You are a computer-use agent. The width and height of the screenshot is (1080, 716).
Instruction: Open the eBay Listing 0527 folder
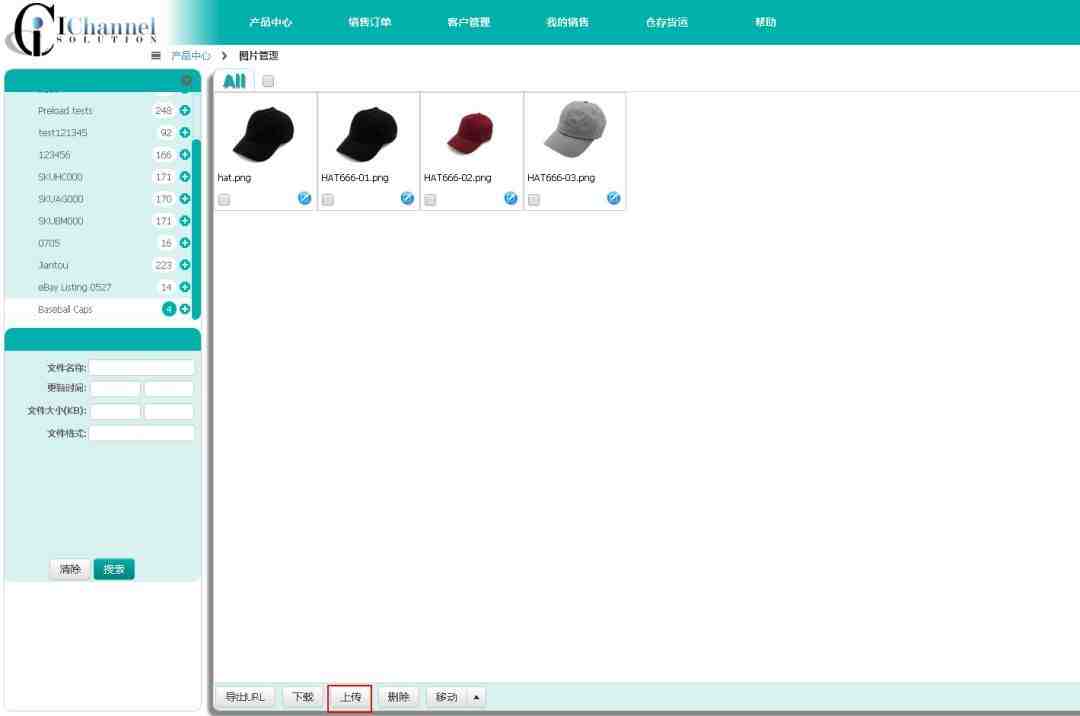pos(74,287)
